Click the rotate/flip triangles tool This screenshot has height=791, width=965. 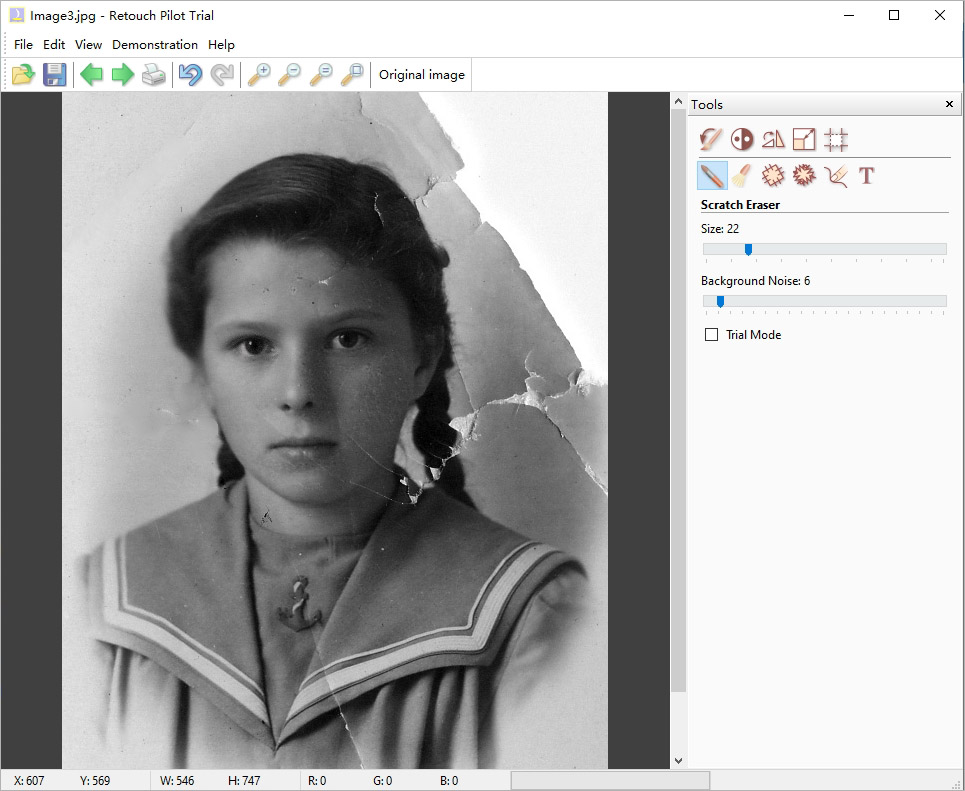[x=773, y=139]
